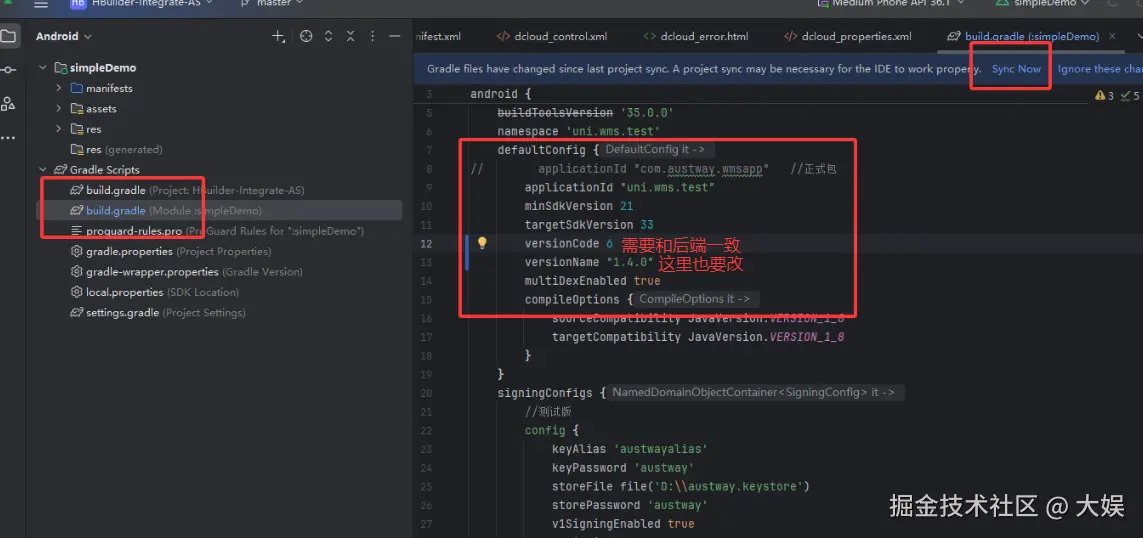Viewport: 1143px width, 538px height.
Task: Open the Android project view dropdown
Action: pos(64,36)
